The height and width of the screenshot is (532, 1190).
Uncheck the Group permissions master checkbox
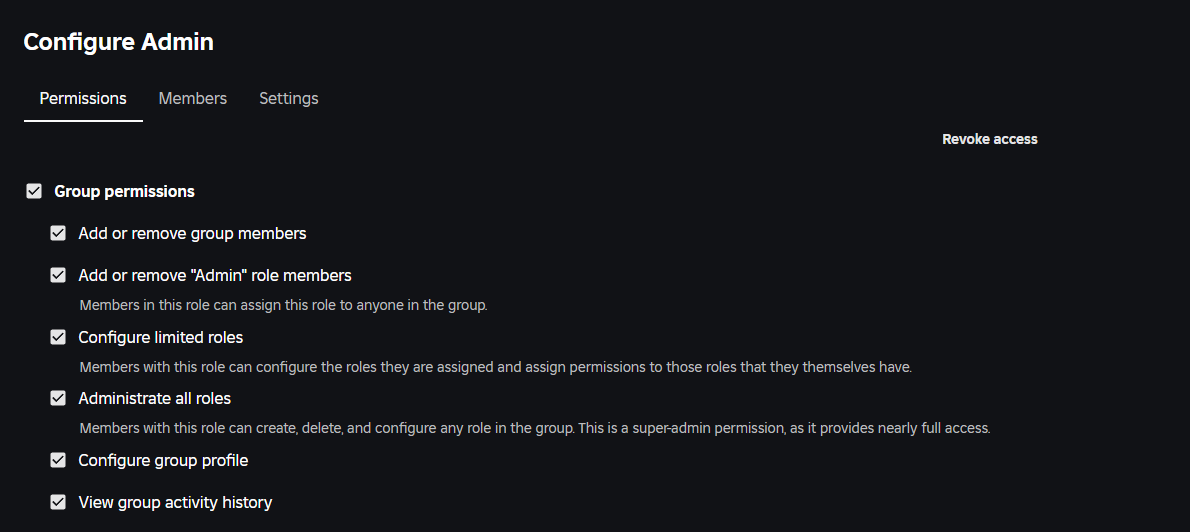pos(34,191)
